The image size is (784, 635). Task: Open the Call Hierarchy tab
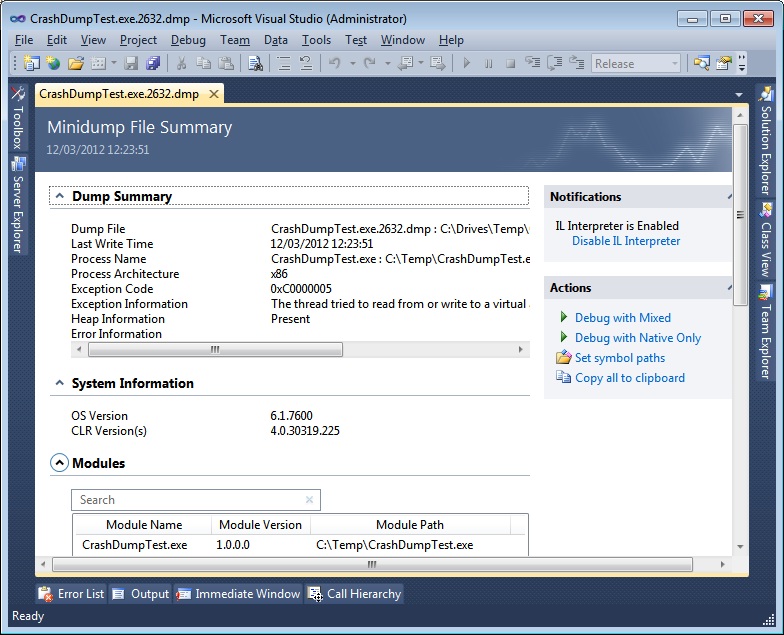(x=354, y=594)
